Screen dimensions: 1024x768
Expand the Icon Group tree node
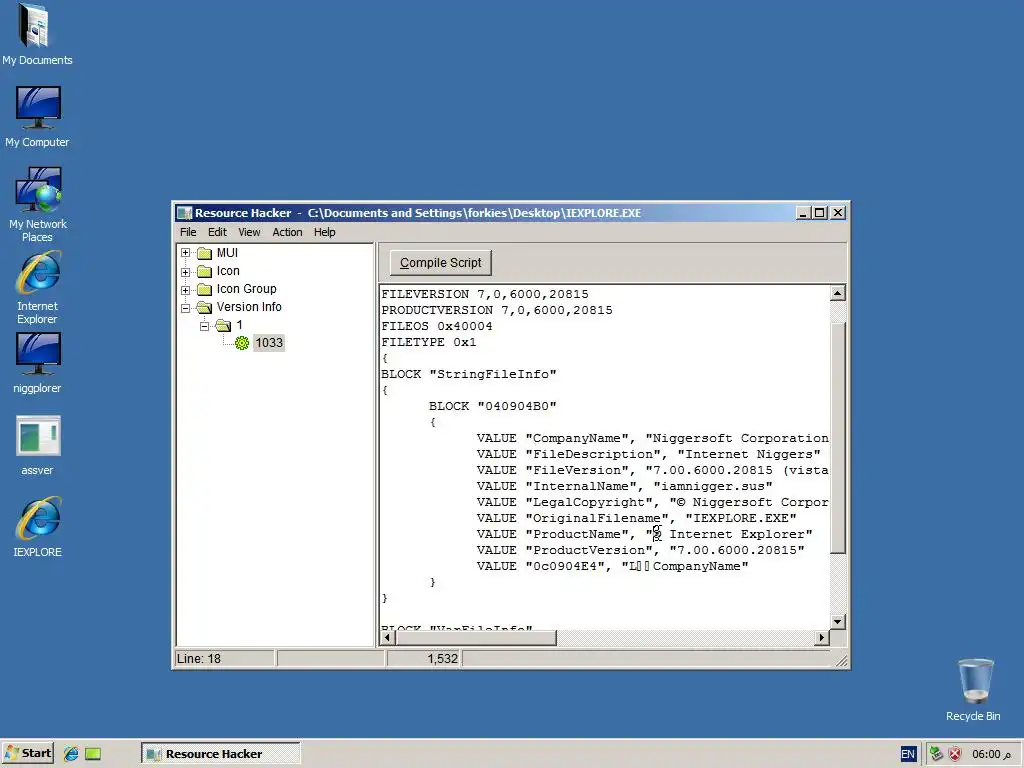pyautogui.click(x=185, y=289)
